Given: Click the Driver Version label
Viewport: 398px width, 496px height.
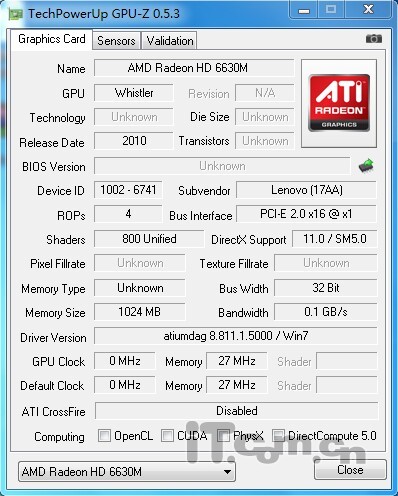Looking at the screenshot, I should point(53,338).
